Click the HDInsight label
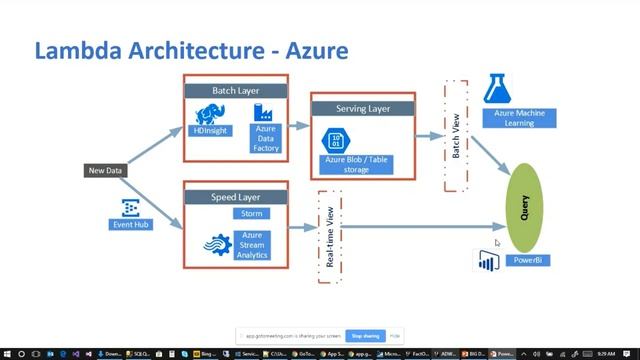Viewport: 640px width, 360px height. (210, 131)
